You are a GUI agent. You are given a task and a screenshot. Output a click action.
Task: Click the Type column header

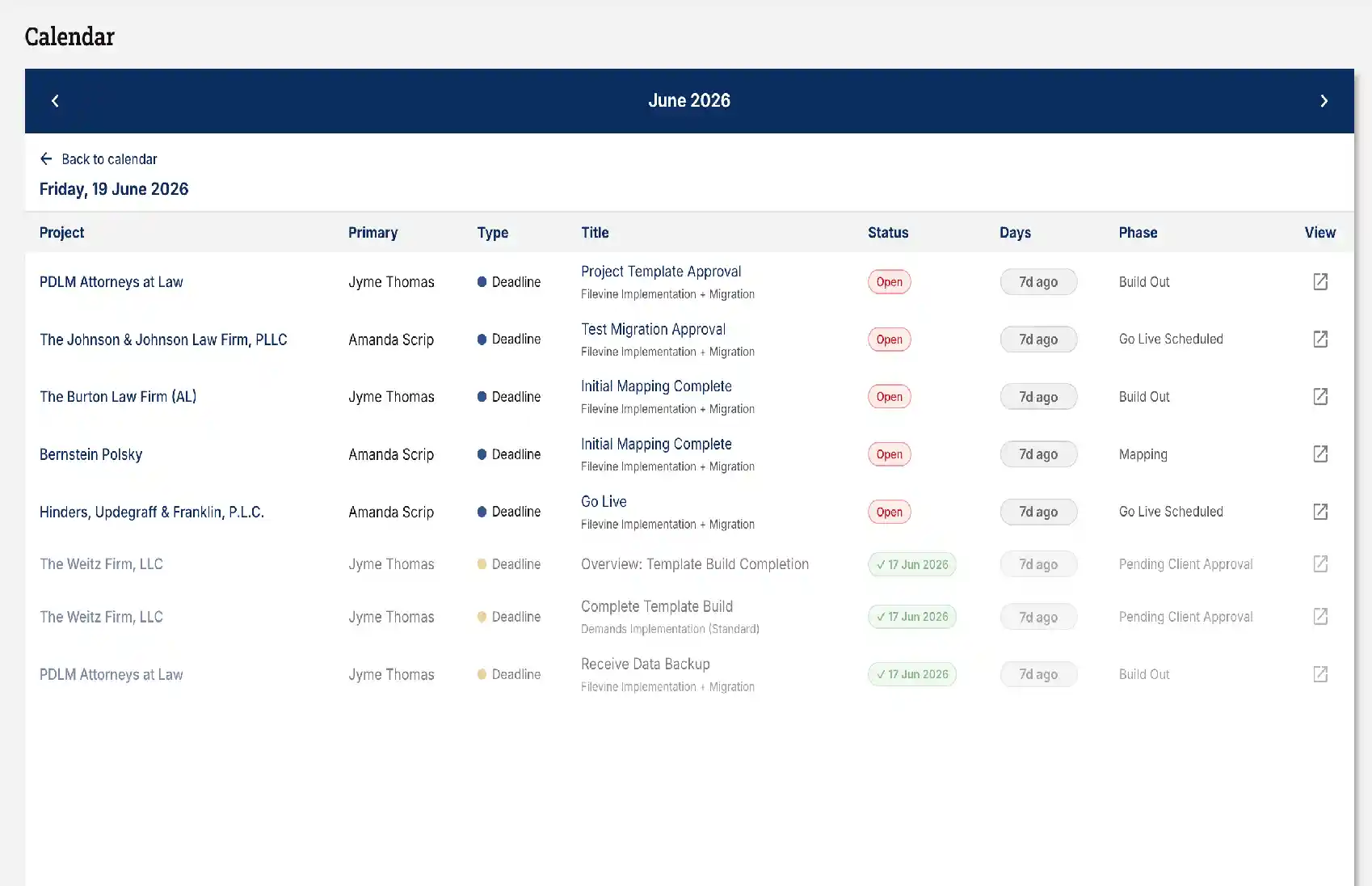coord(493,233)
